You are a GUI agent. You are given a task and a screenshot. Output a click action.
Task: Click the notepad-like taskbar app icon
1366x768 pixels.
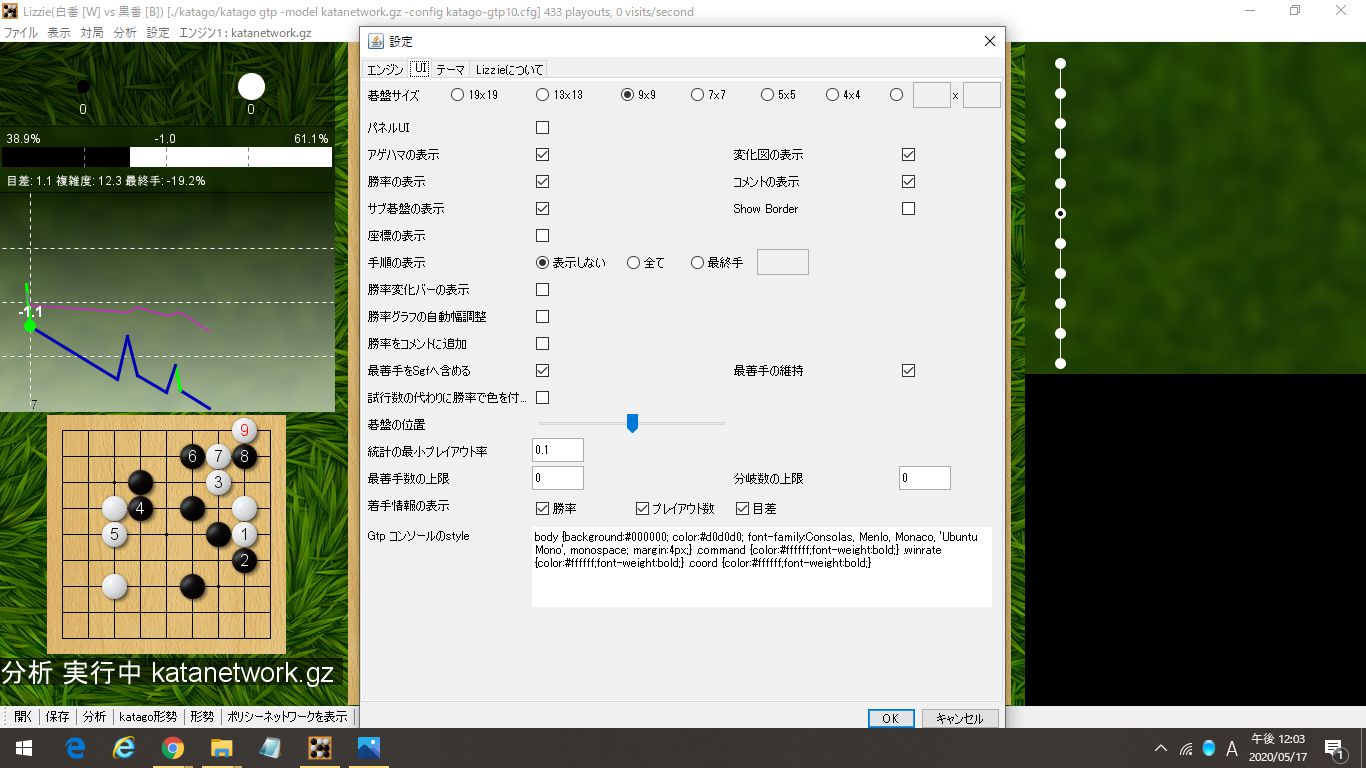[271, 748]
